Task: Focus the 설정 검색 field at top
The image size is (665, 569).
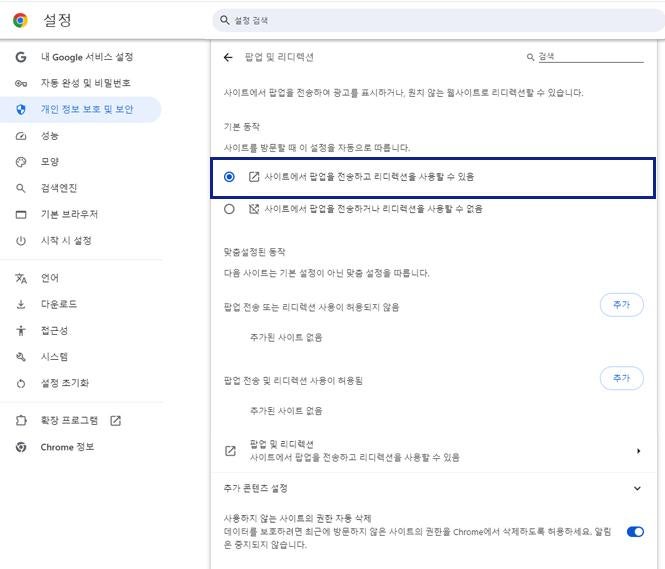Action: pos(439,20)
